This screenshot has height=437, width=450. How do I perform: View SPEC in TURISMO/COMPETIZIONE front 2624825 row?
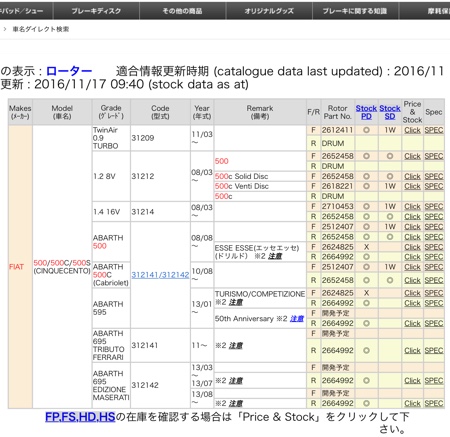click(x=434, y=293)
